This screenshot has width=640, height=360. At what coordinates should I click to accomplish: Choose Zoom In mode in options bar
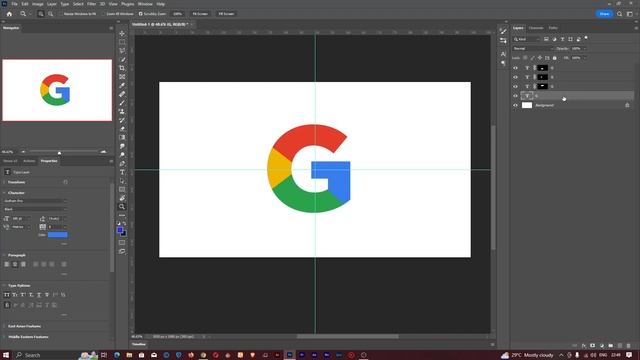tap(41, 14)
